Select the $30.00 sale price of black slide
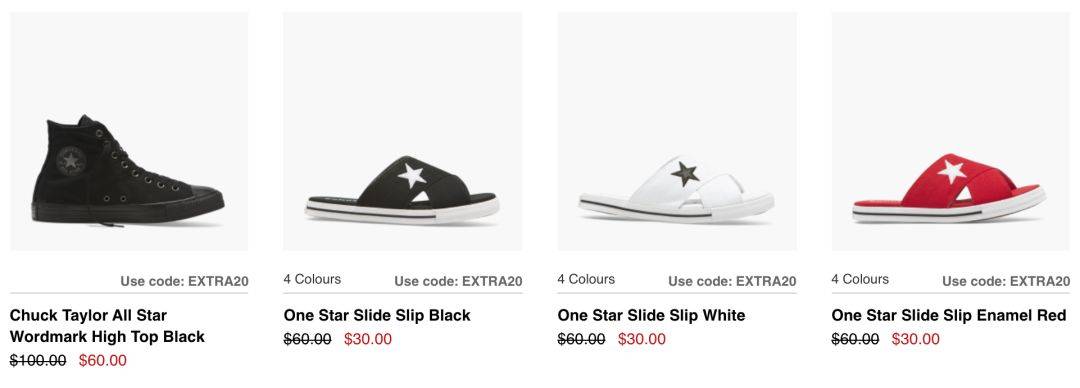Image resolution: width=1080 pixels, height=388 pixels. click(x=368, y=339)
